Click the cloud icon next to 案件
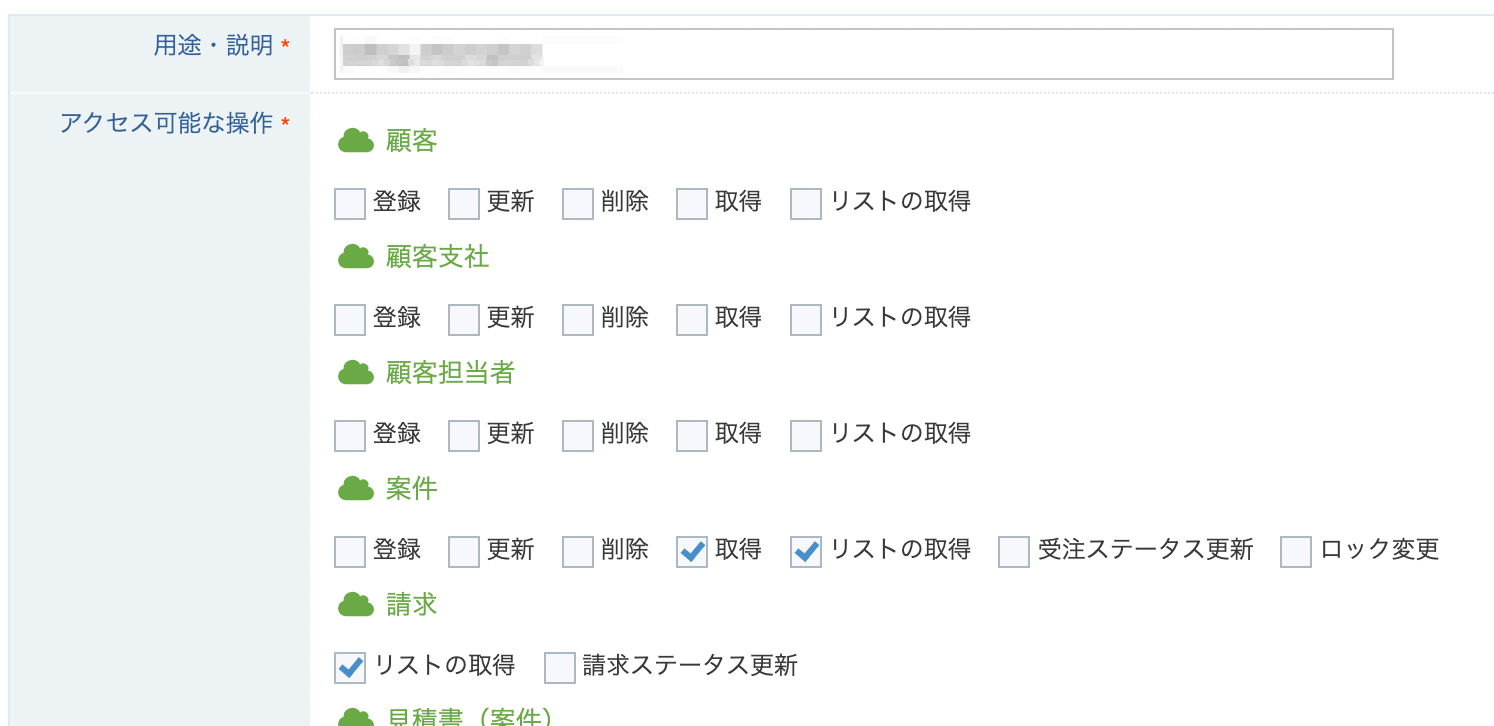 tap(355, 489)
